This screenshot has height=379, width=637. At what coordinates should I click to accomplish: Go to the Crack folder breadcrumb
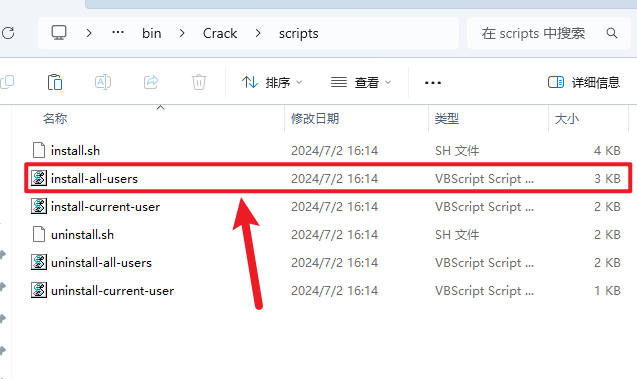220,33
